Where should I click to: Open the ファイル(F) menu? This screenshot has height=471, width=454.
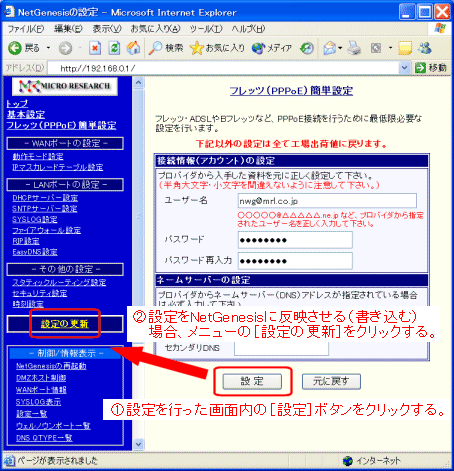pyautogui.click(x=26, y=29)
